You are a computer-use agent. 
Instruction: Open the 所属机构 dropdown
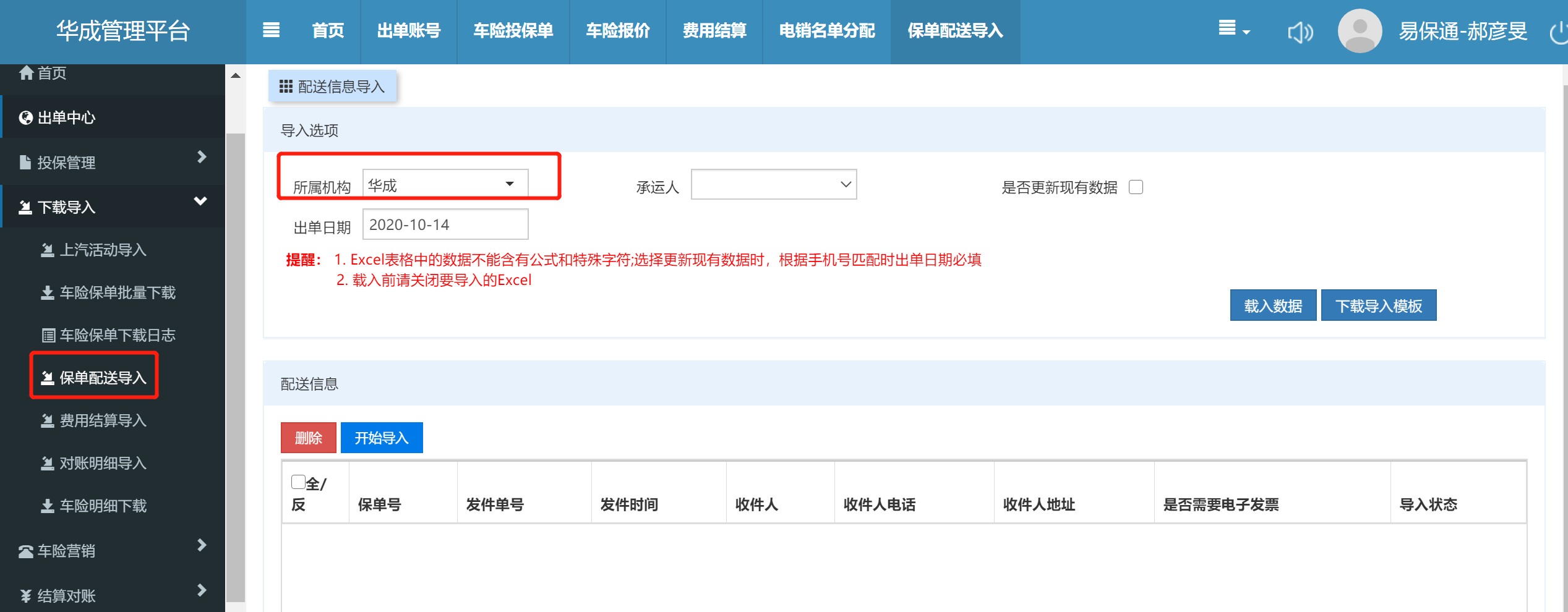445,184
